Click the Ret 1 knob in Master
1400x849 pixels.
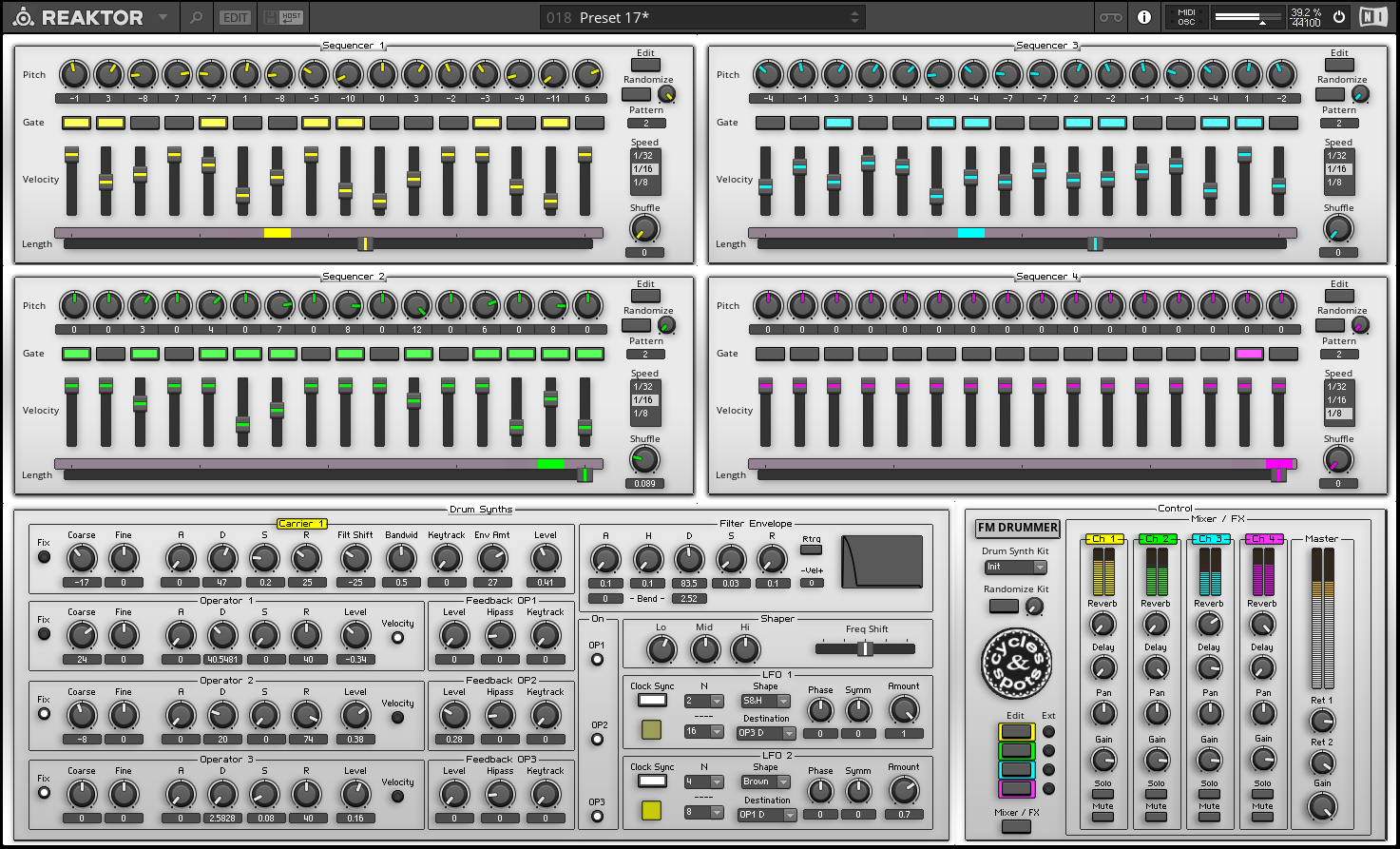pos(1322,721)
